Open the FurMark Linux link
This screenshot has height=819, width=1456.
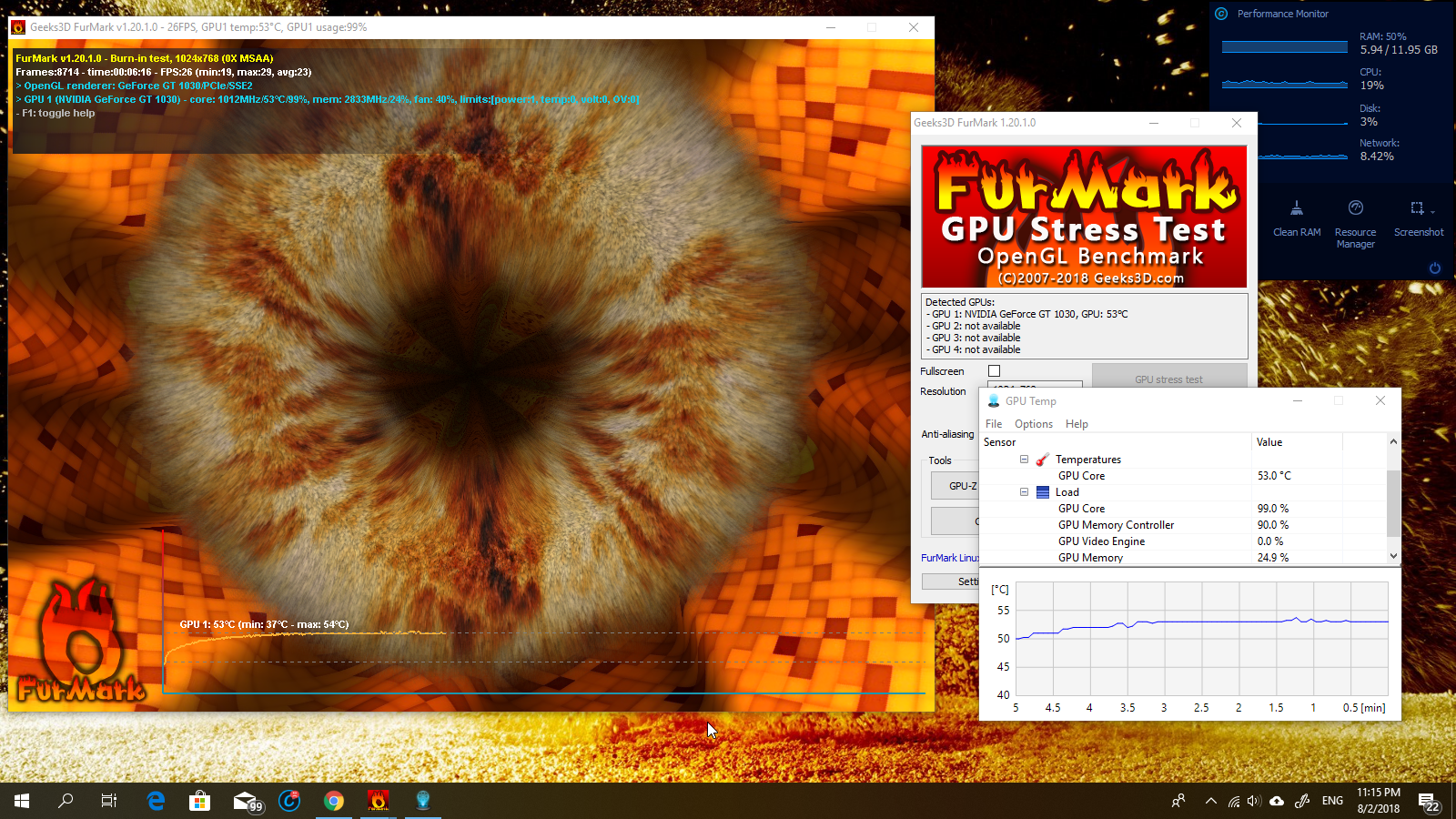[x=950, y=558]
